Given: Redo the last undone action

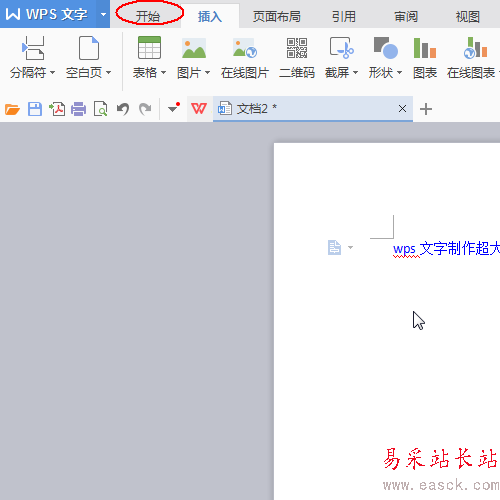Looking at the screenshot, I should (x=145, y=109).
